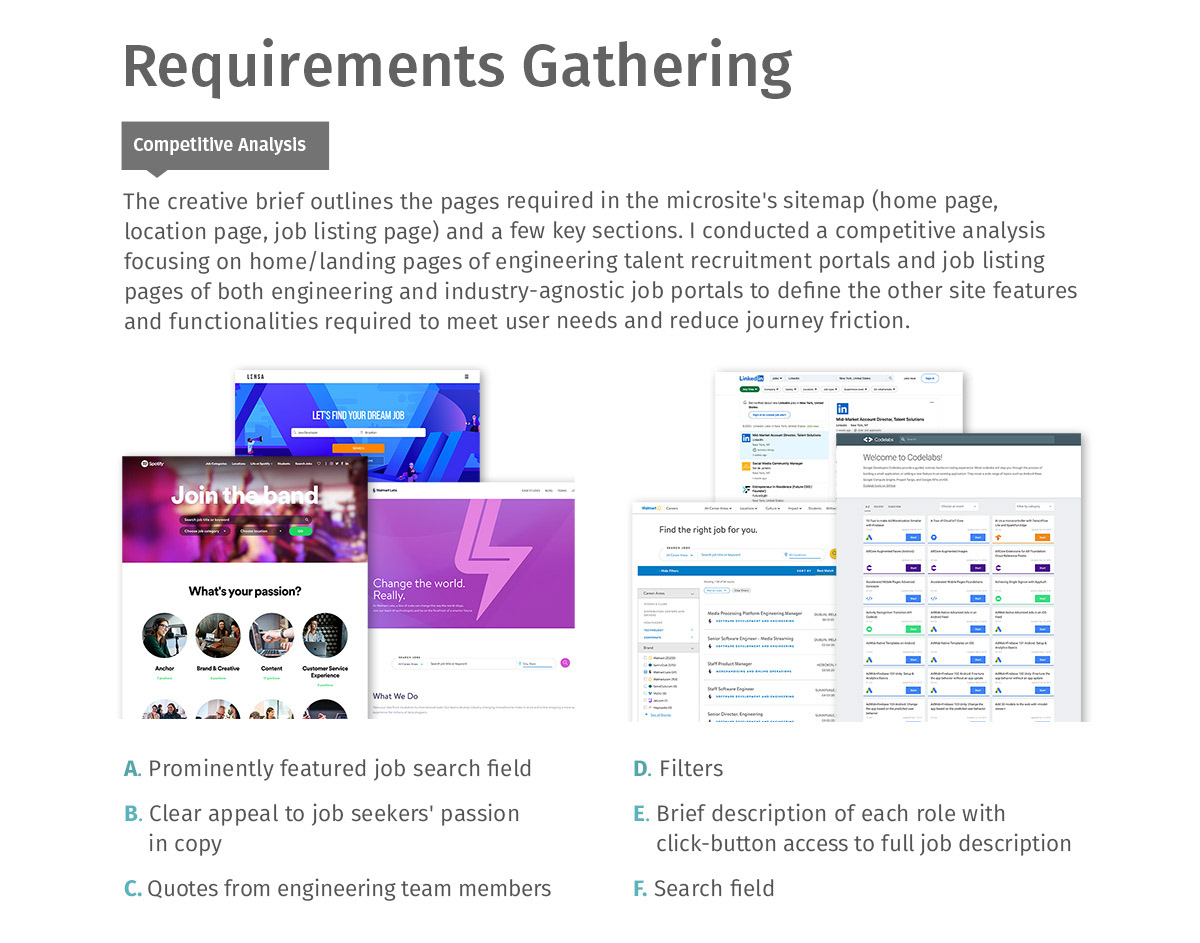Click the LinkedIn logo in the header

click(751, 378)
